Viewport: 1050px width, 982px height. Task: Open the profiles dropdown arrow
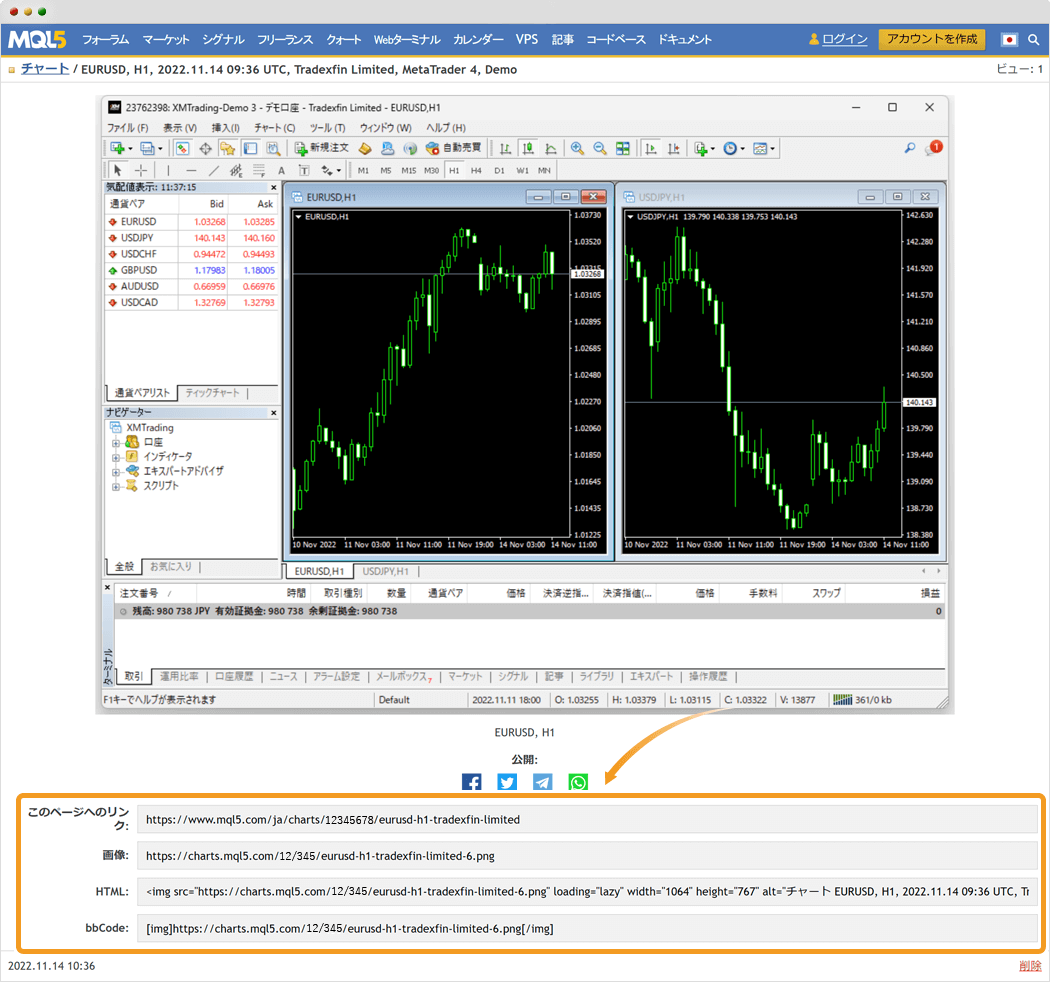160,149
